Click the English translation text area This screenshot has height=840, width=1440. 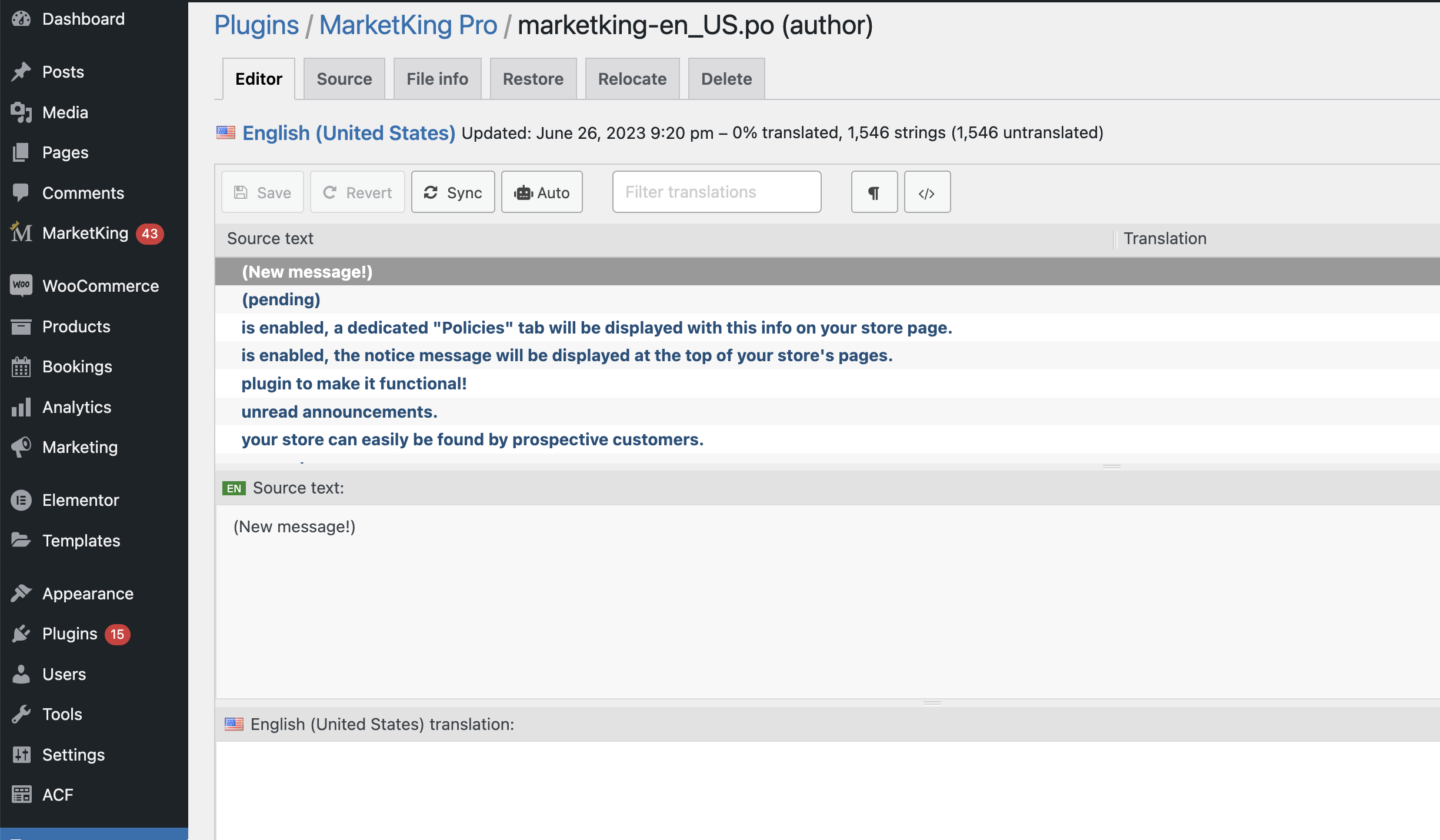(828, 790)
